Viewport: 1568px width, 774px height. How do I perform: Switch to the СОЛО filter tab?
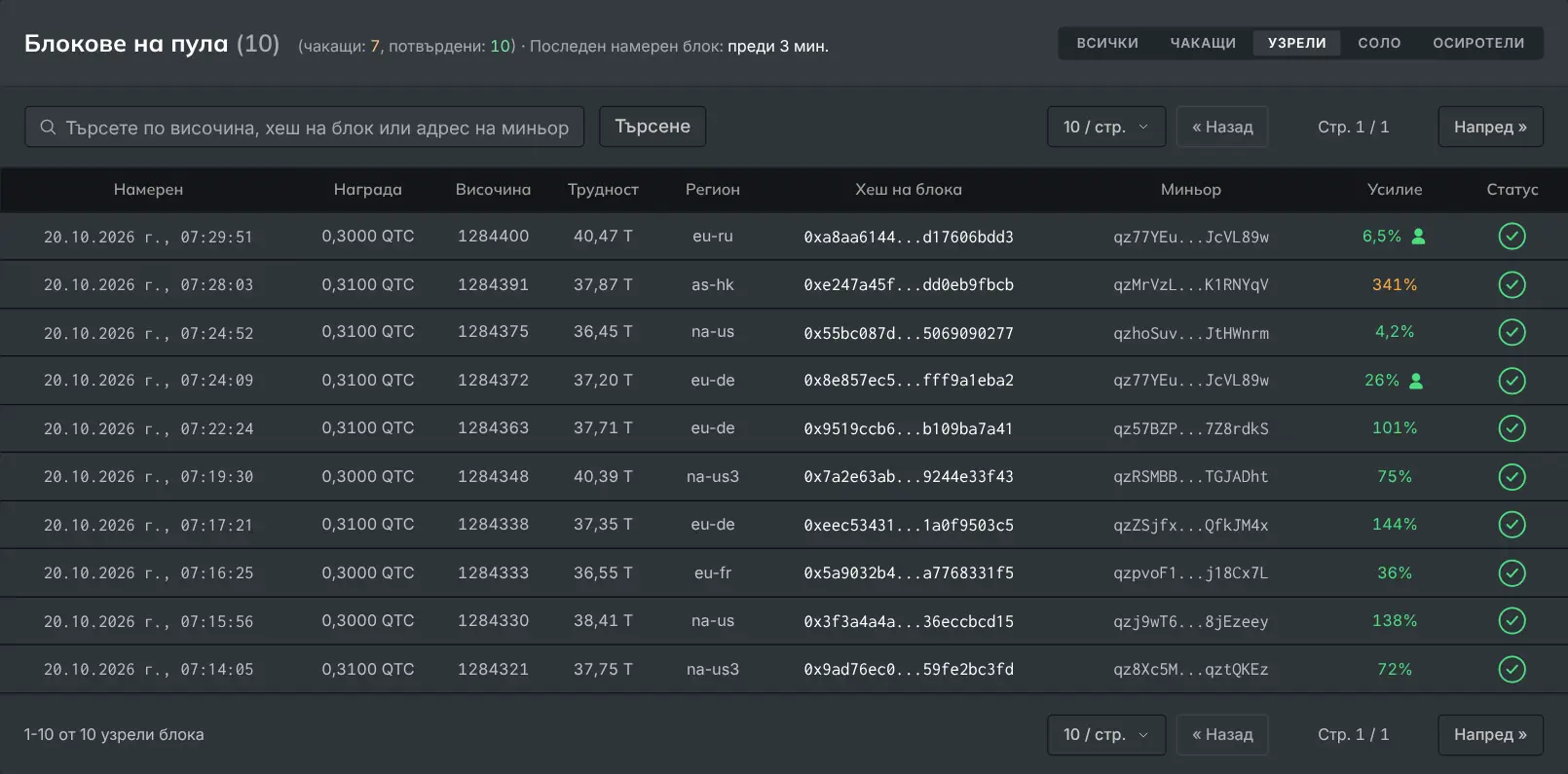point(1379,43)
